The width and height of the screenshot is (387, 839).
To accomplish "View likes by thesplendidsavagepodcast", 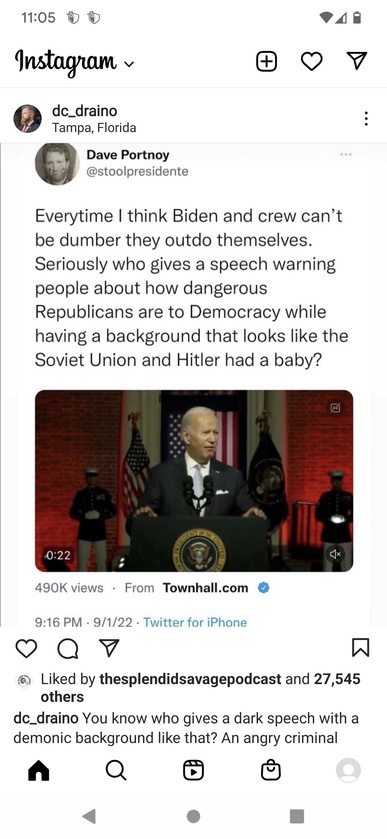I will click(x=190, y=679).
